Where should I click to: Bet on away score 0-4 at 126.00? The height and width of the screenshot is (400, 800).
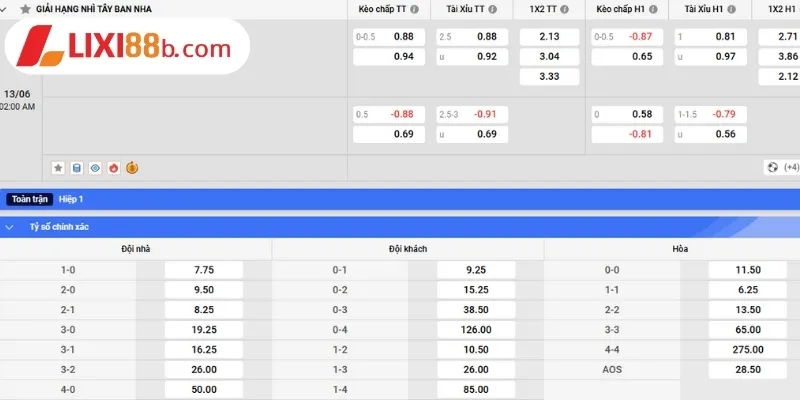click(476, 330)
